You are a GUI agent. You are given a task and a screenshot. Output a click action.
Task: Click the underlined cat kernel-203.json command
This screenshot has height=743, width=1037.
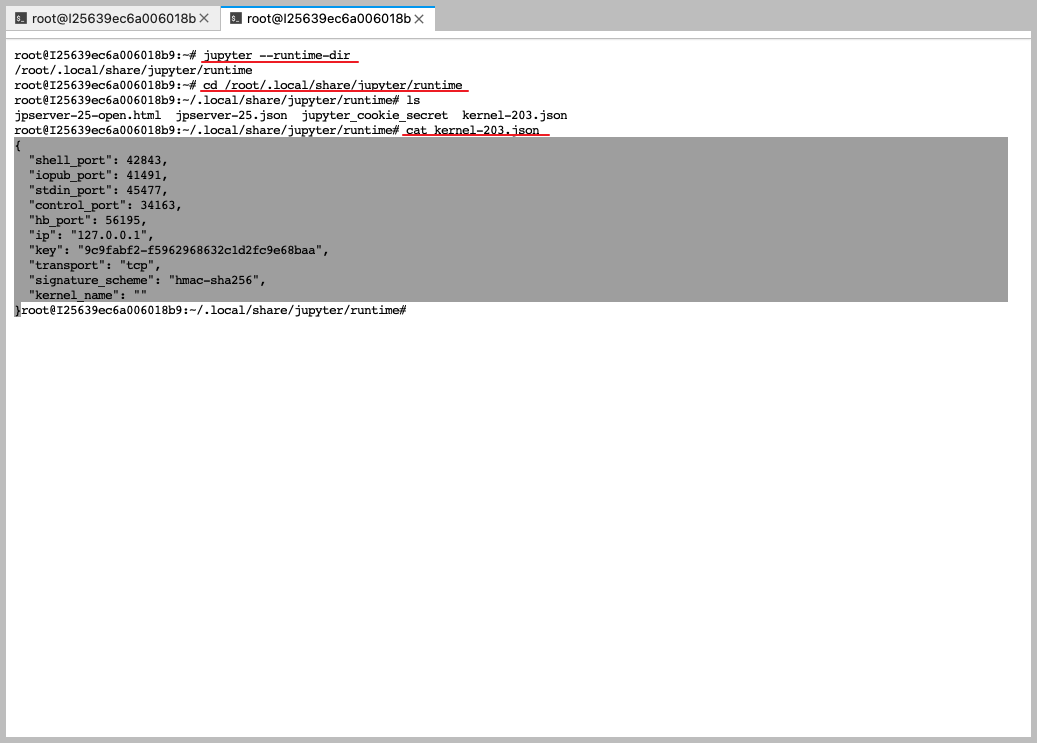[x=473, y=130]
